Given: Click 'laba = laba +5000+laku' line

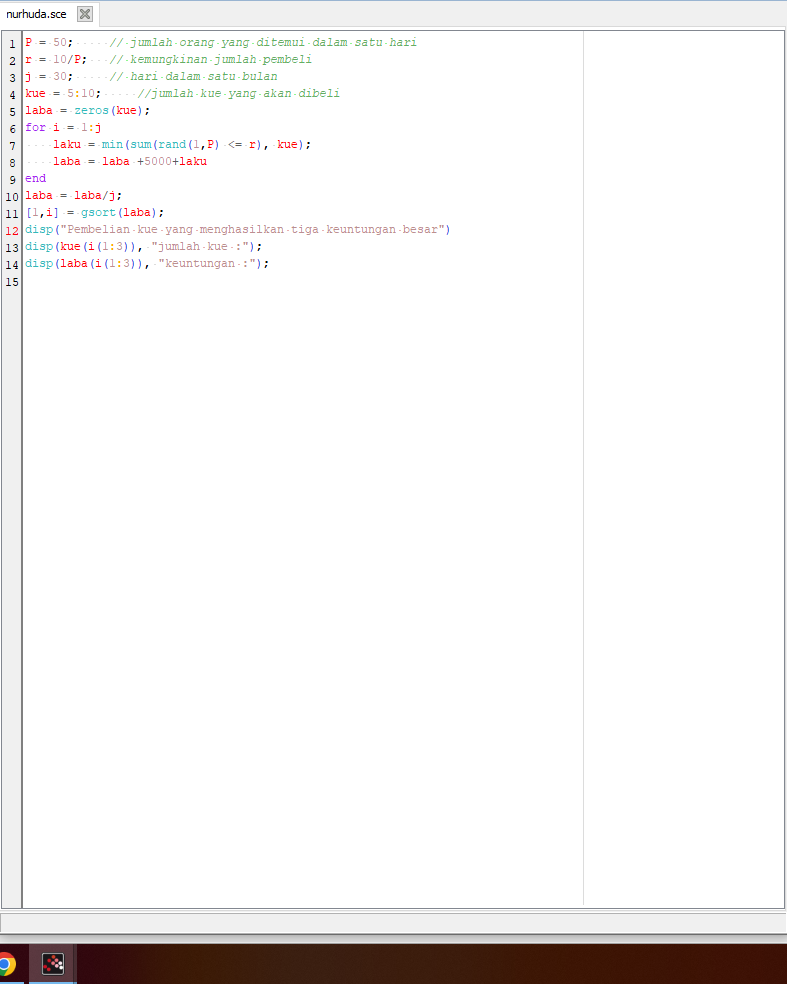Looking at the screenshot, I should pyautogui.click(x=130, y=161).
